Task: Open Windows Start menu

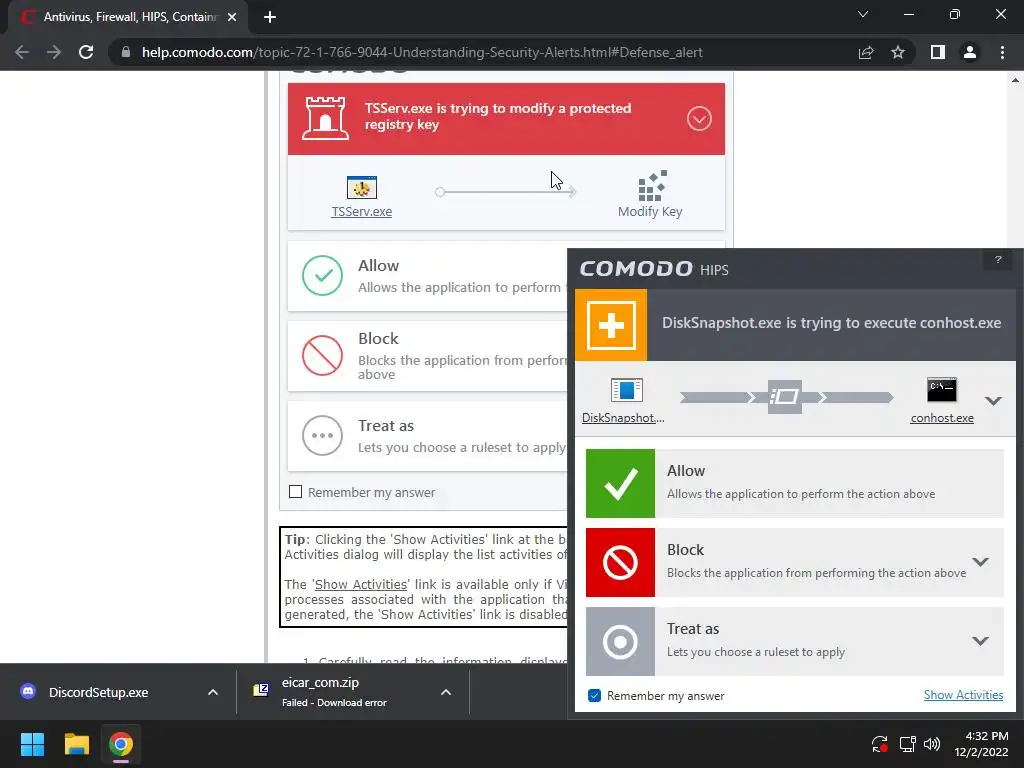Action: pyautogui.click(x=32, y=744)
